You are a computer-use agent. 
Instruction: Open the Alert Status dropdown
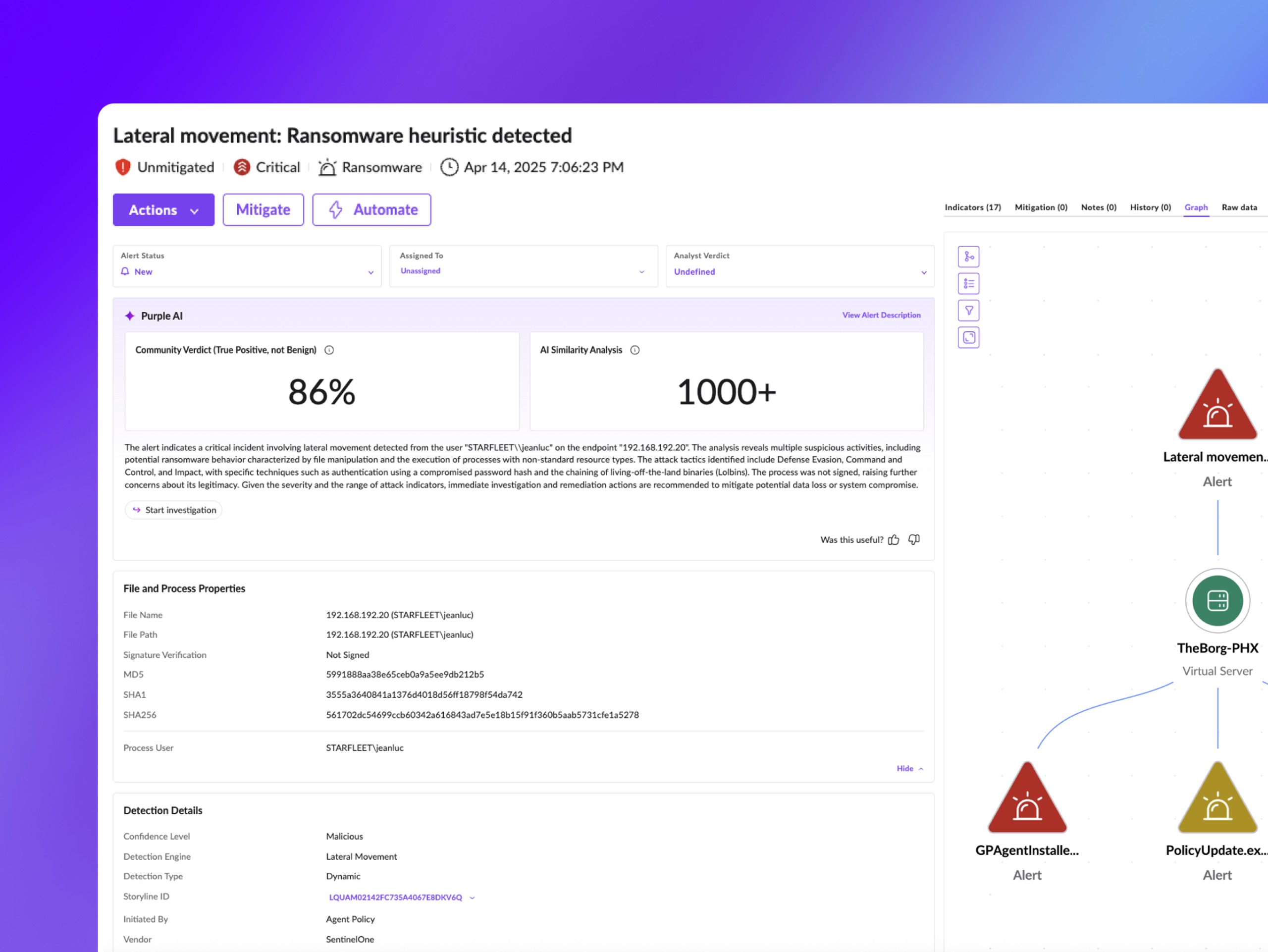click(247, 266)
